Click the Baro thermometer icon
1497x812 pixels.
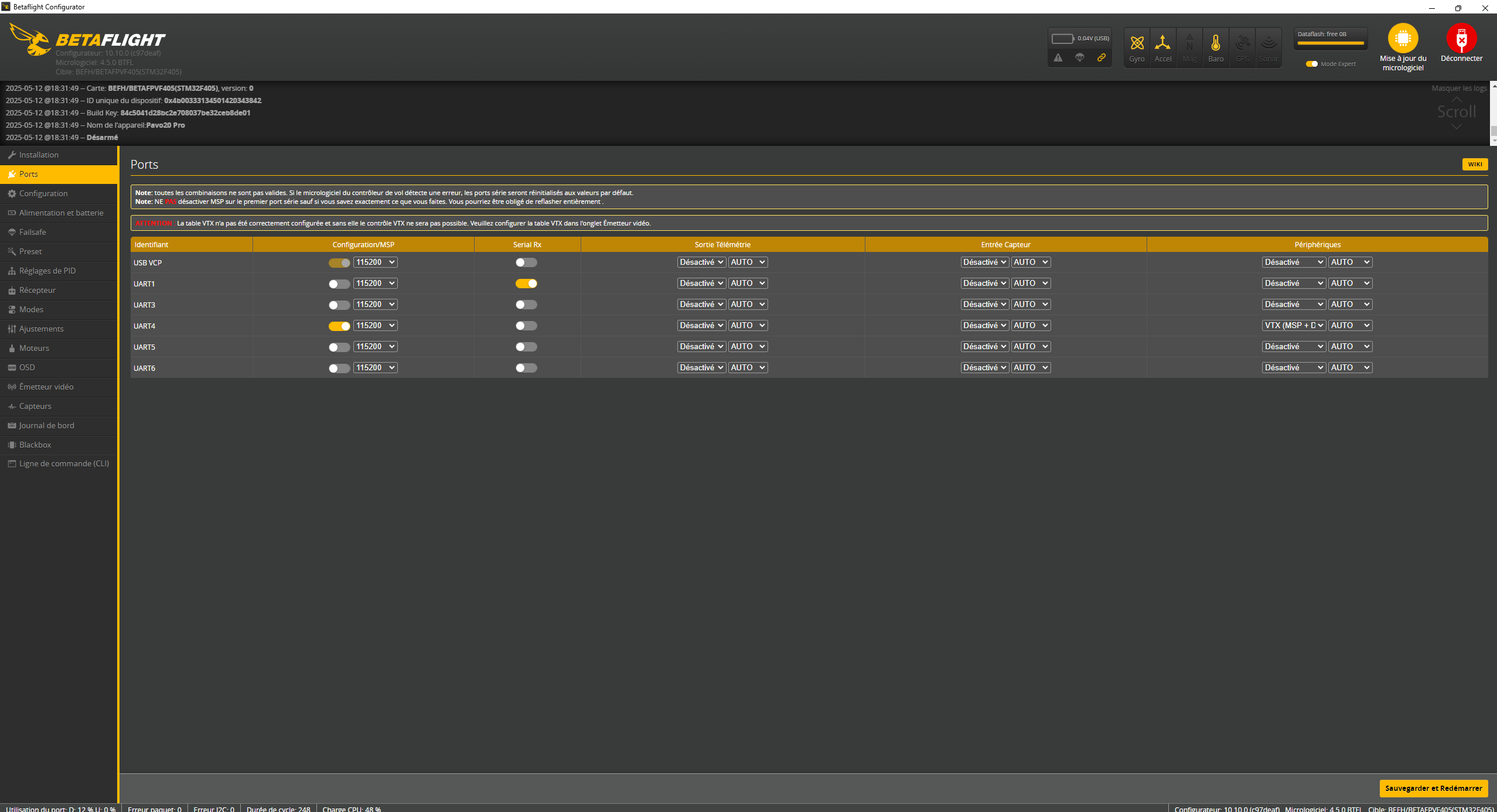(1216, 43)
